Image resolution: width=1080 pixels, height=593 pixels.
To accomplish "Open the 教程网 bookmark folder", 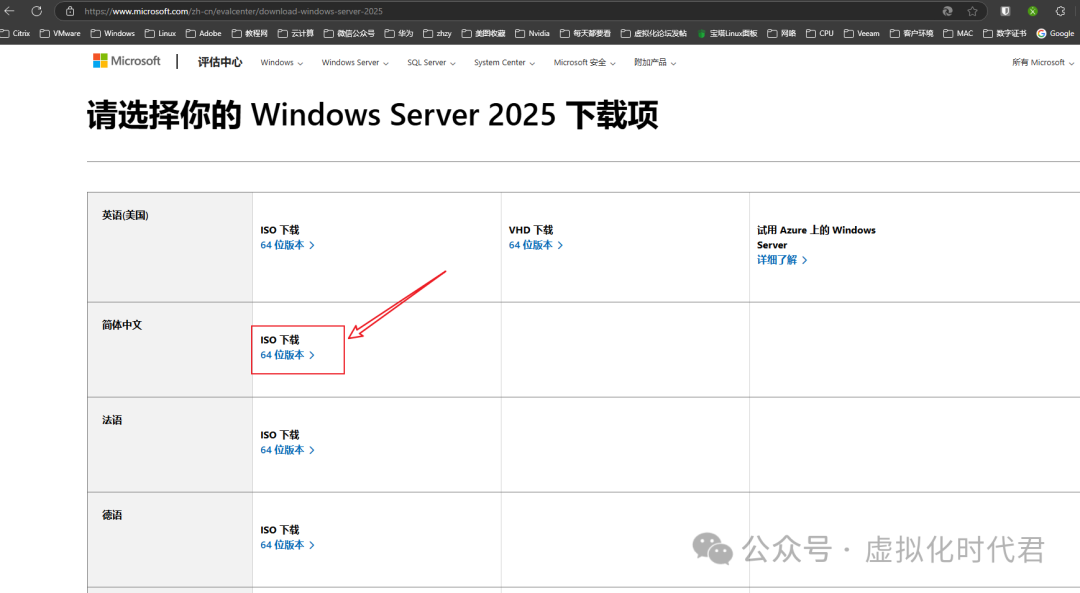I will tap(250, 33).
